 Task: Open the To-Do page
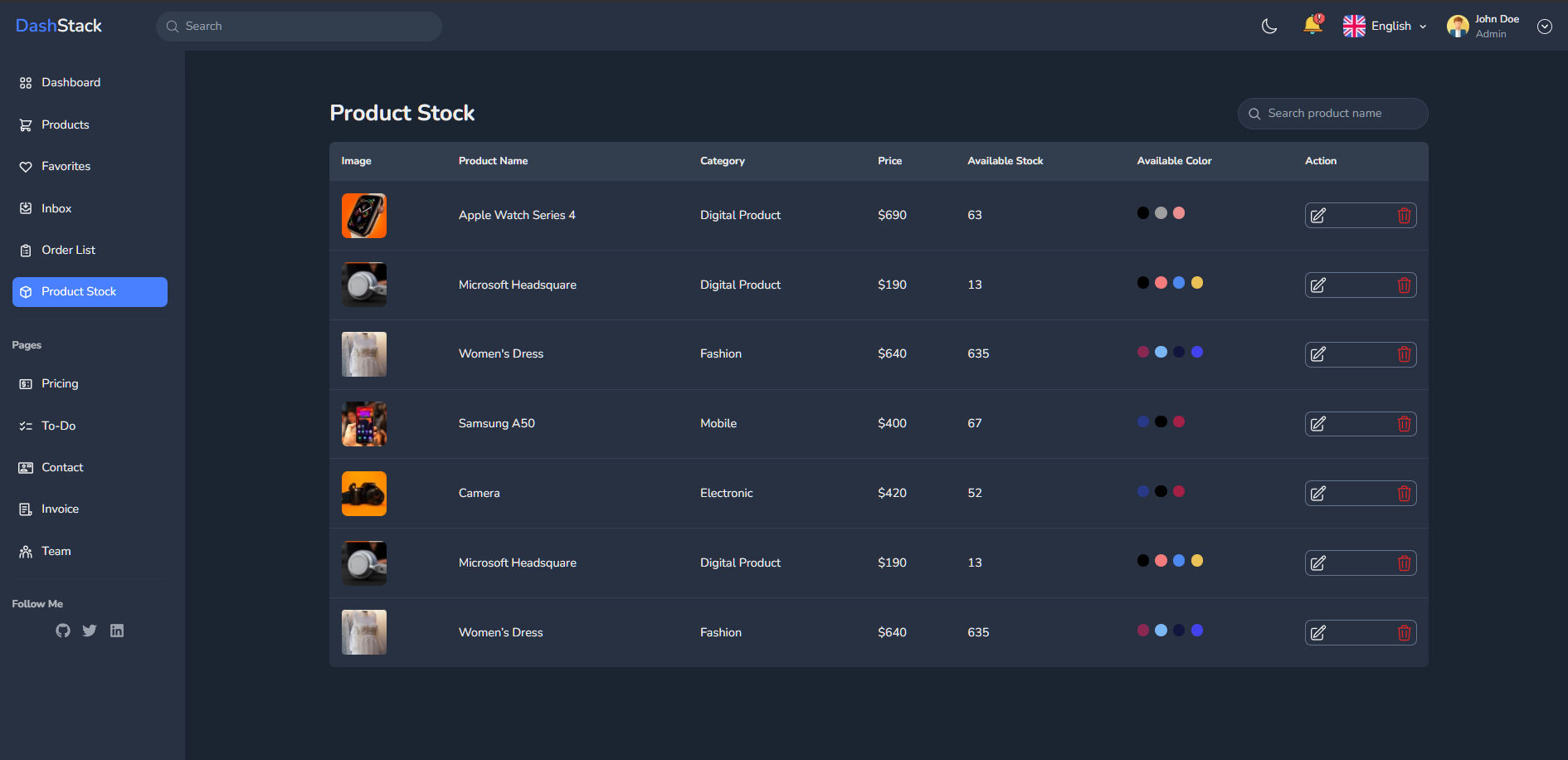tap(56, 426)
